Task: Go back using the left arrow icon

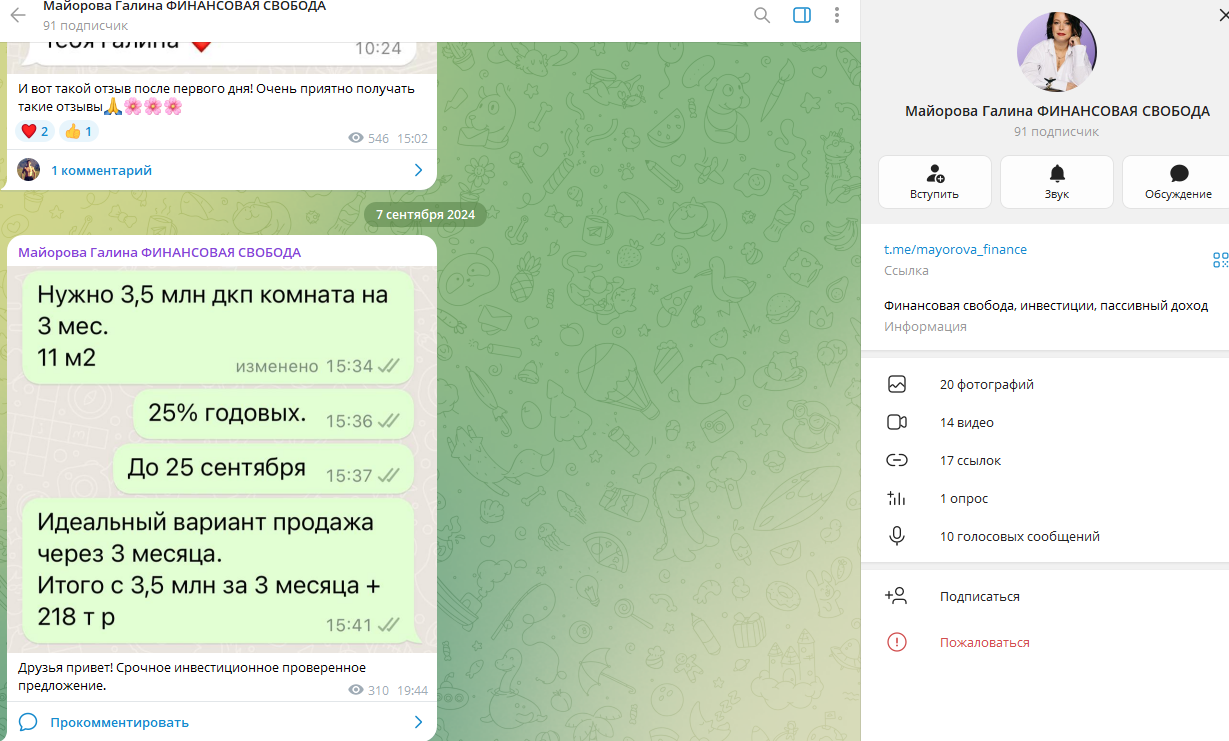Action: tap(18, 15)
